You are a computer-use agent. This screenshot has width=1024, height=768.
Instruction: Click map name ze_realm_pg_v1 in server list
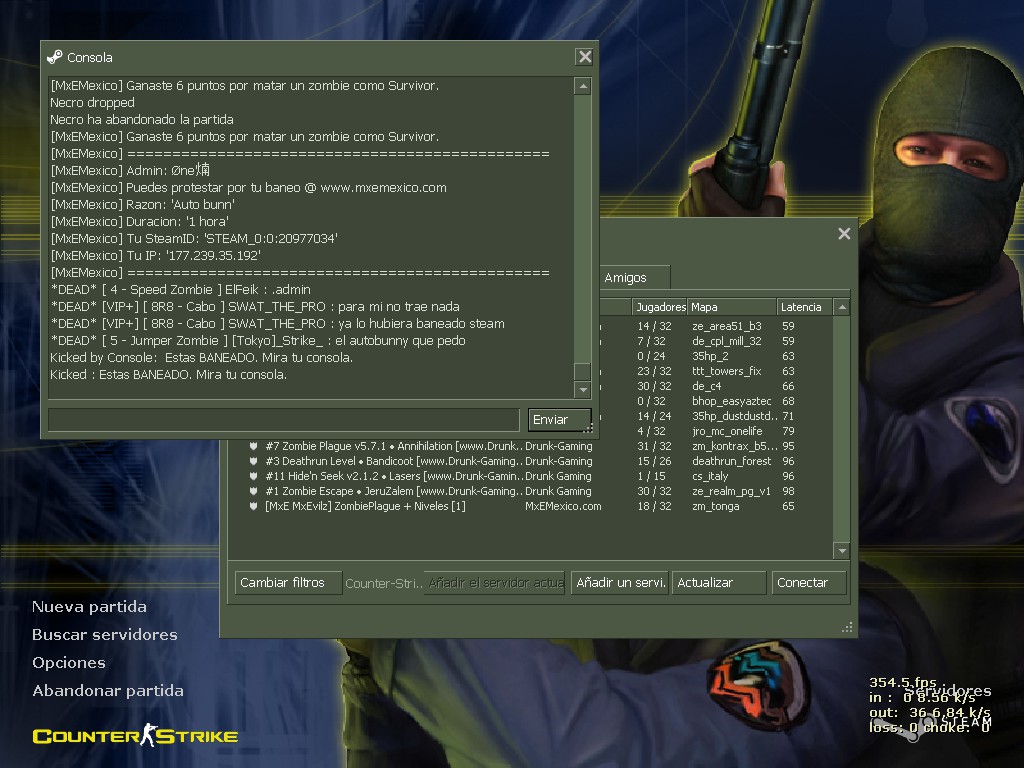(x=731, y=491)
